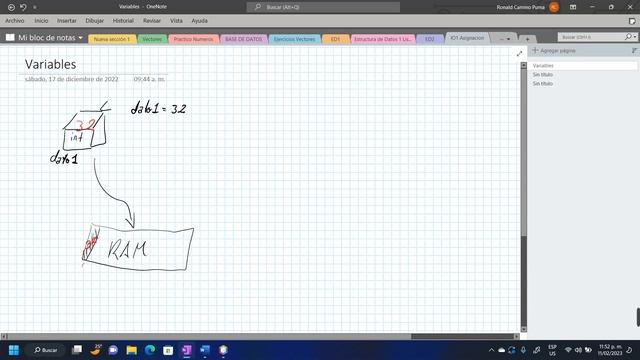Show hidden system tray icons

(x=491, y=350)
